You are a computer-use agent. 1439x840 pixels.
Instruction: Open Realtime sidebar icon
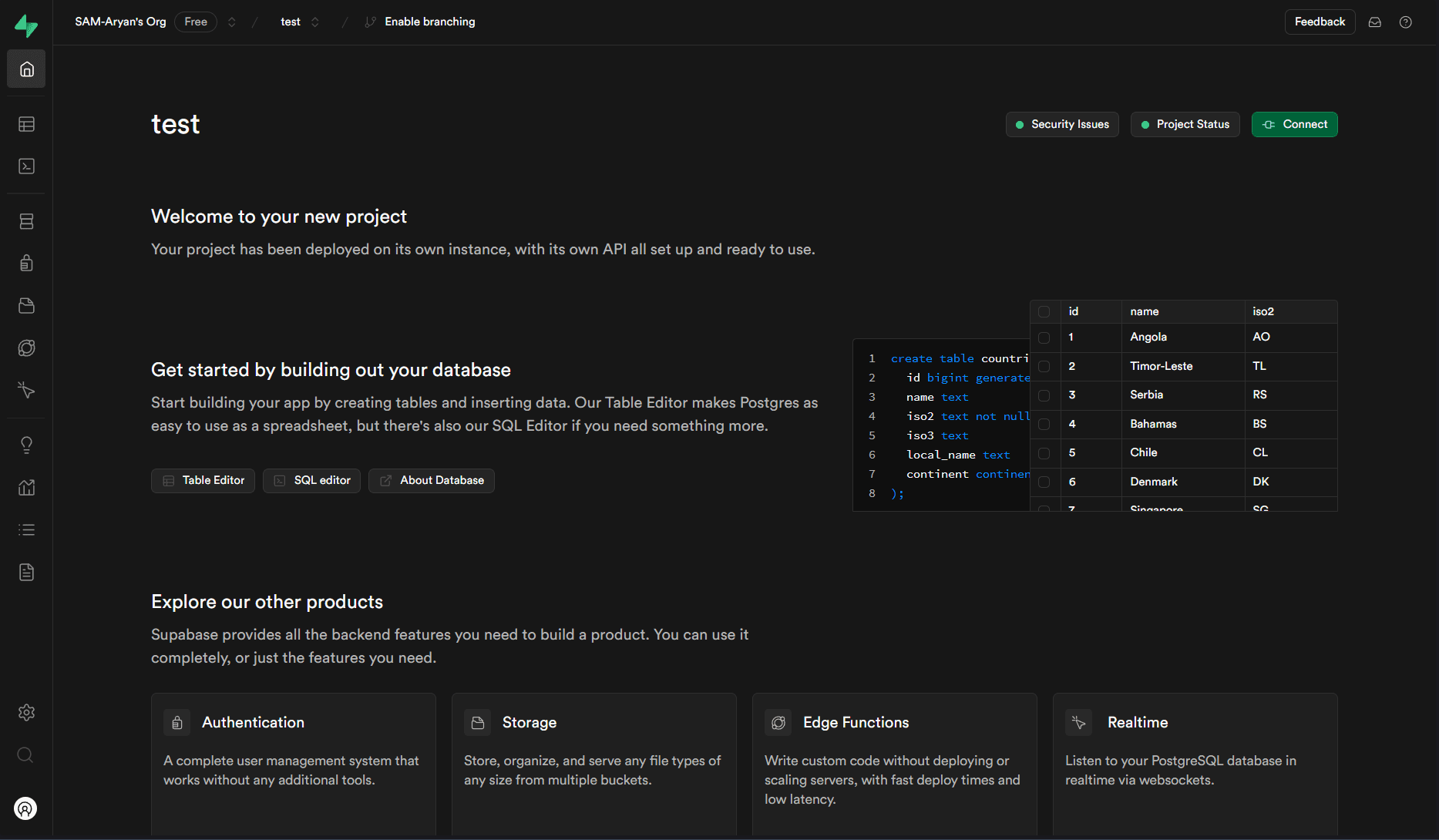pyautogui.click(x=26, y=391)
